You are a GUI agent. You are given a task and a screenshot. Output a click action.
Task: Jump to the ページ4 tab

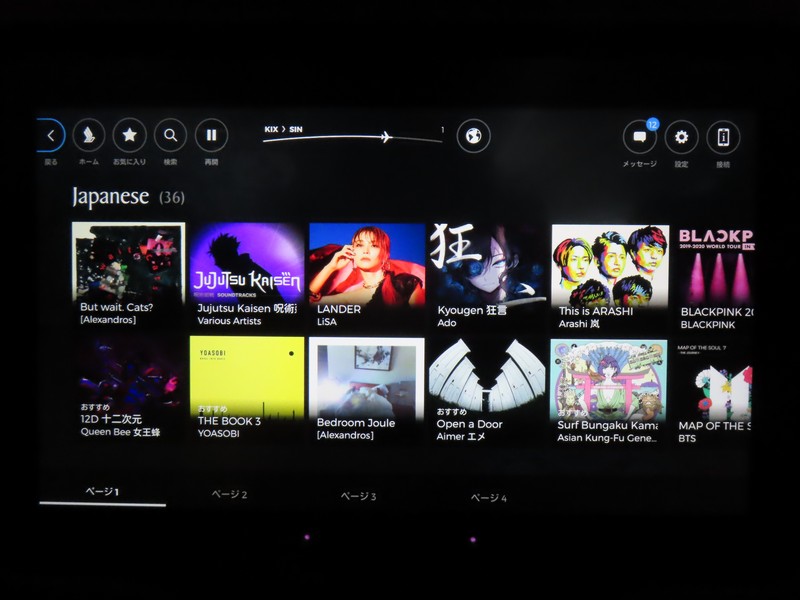[489, 497]
